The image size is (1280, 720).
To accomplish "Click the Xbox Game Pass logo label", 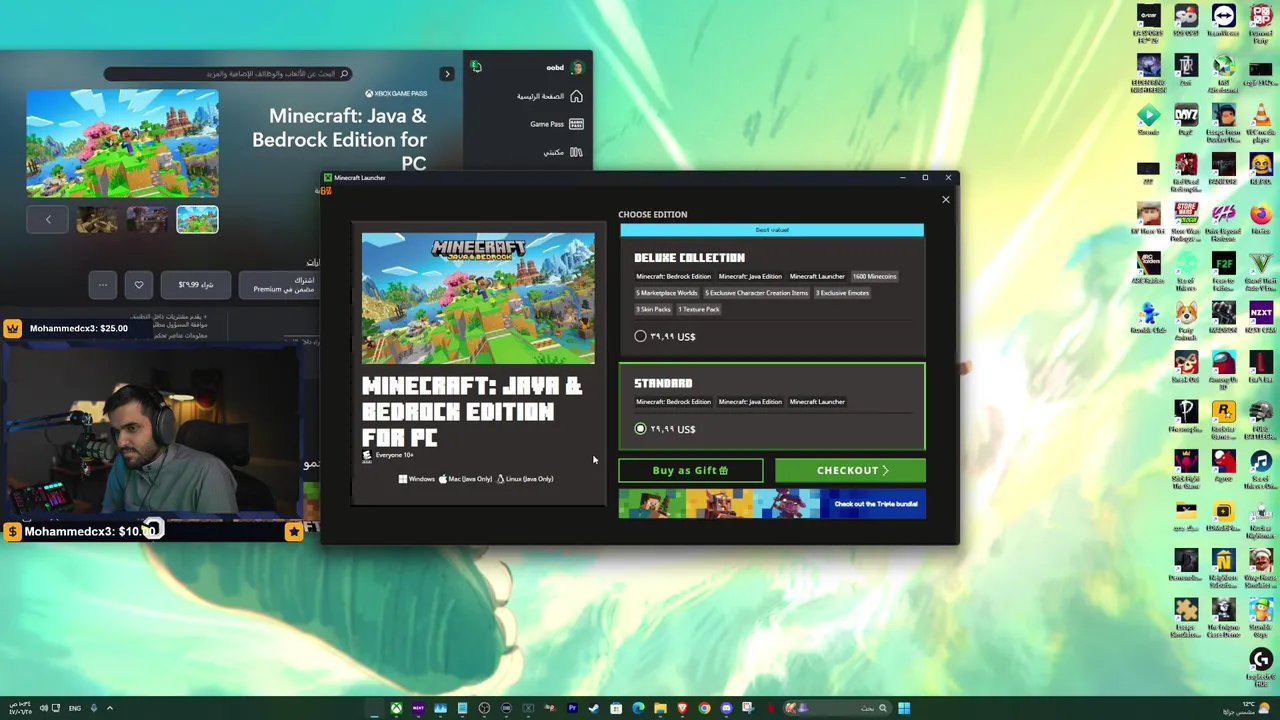I will (x=396, y=94).
